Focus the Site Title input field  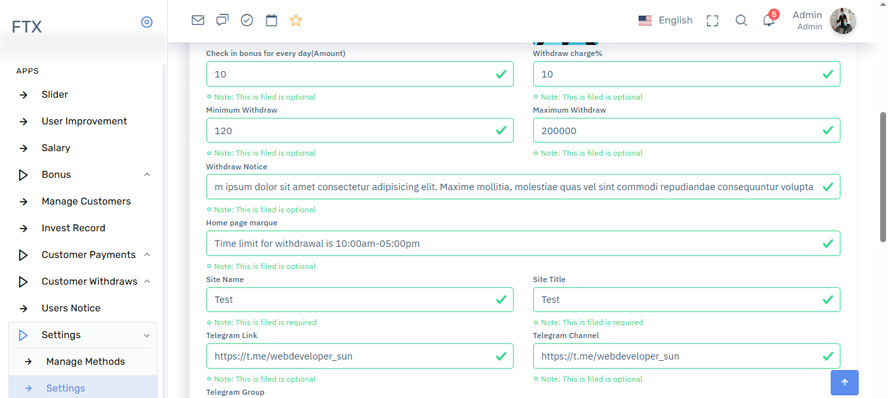click(686, 299)
